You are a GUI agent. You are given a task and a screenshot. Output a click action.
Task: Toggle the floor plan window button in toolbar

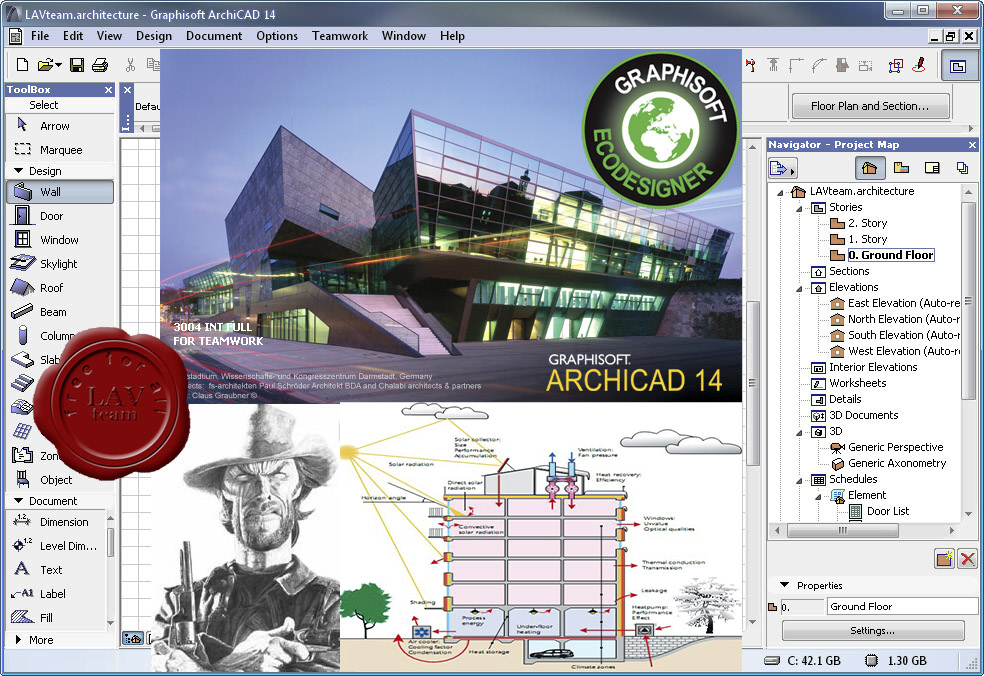pos(958,66)
